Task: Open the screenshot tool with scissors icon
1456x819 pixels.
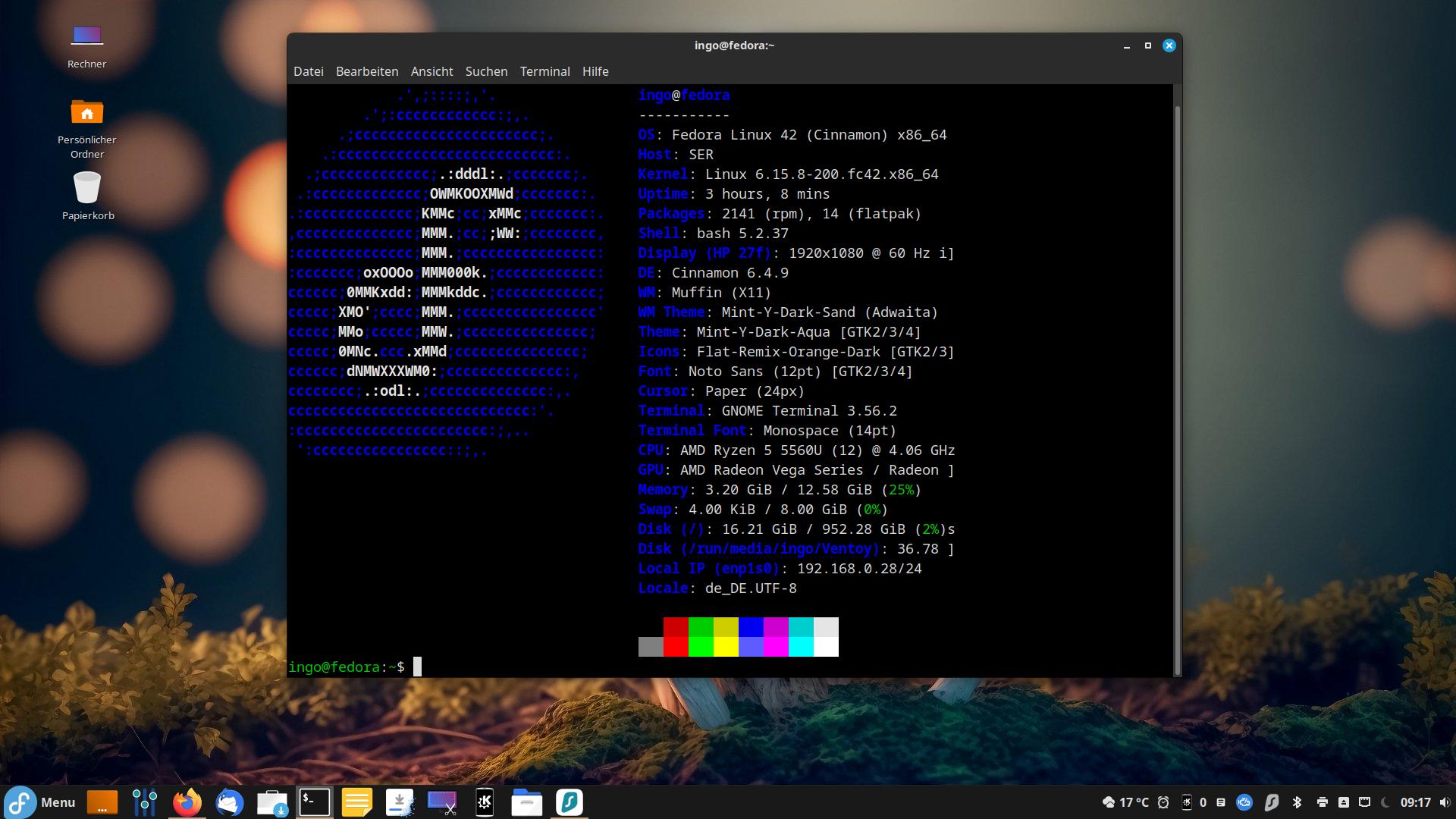Action: coord(442,802)
